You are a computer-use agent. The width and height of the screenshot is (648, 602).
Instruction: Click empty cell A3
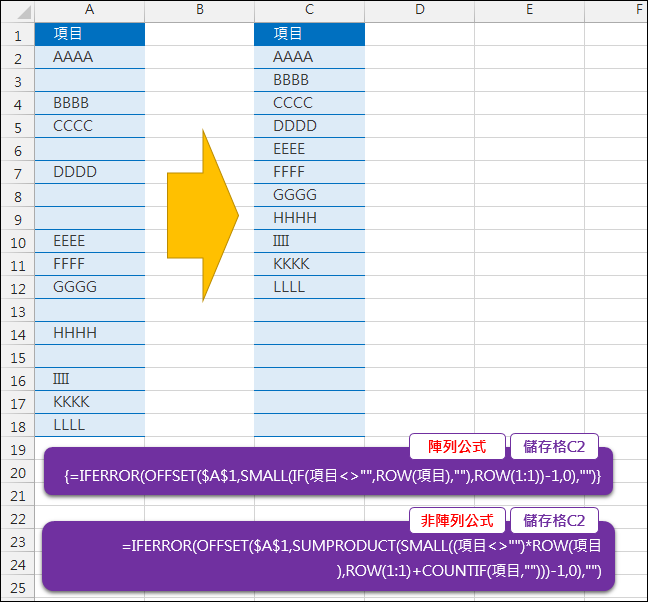tap(90, 80)
